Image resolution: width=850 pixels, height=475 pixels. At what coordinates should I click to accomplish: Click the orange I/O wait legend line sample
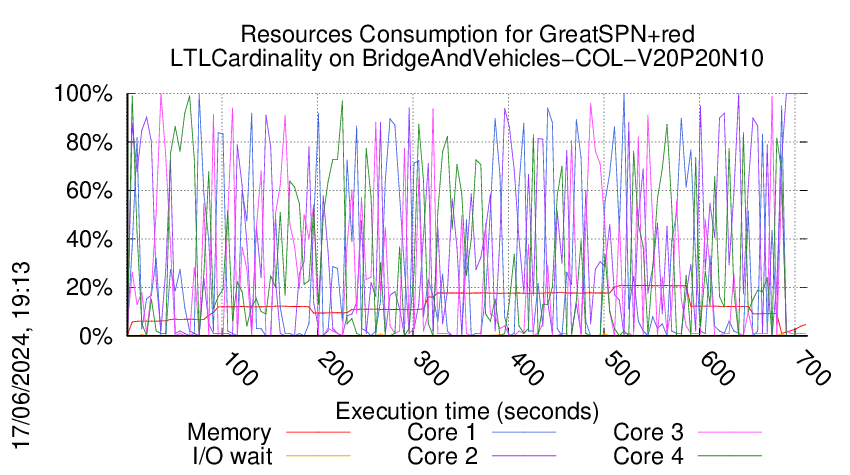tap(318, 456)
